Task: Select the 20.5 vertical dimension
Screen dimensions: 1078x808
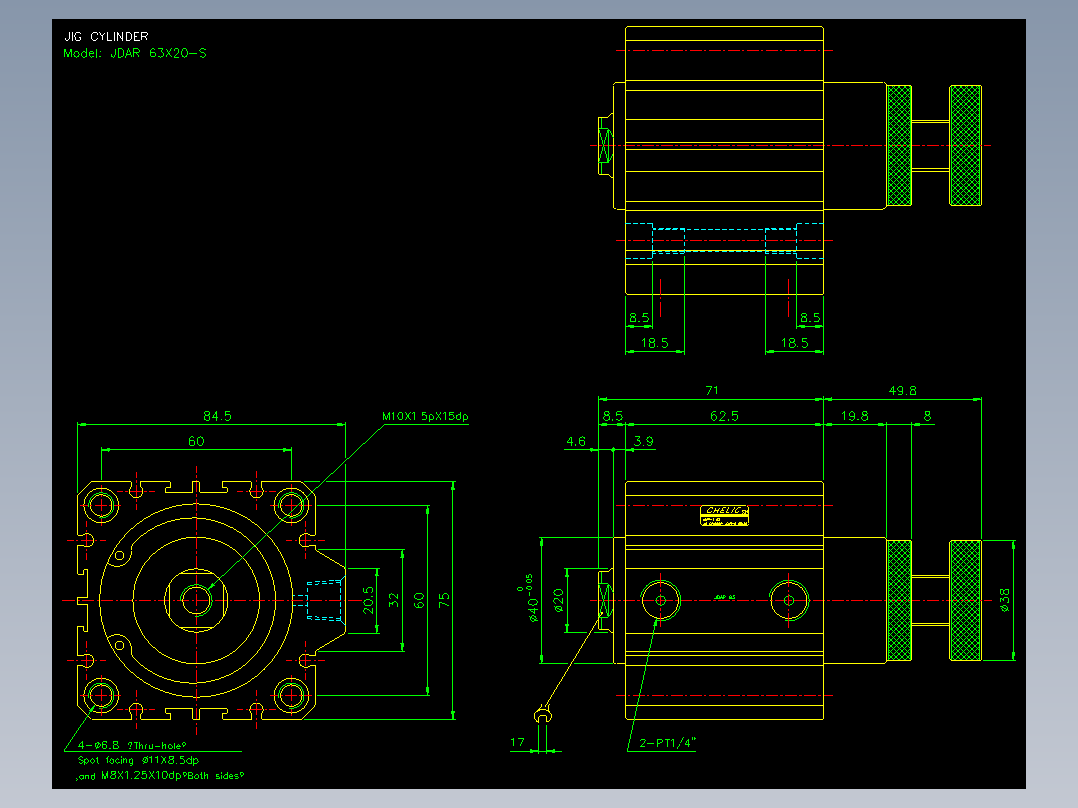Action: (368, 600)
